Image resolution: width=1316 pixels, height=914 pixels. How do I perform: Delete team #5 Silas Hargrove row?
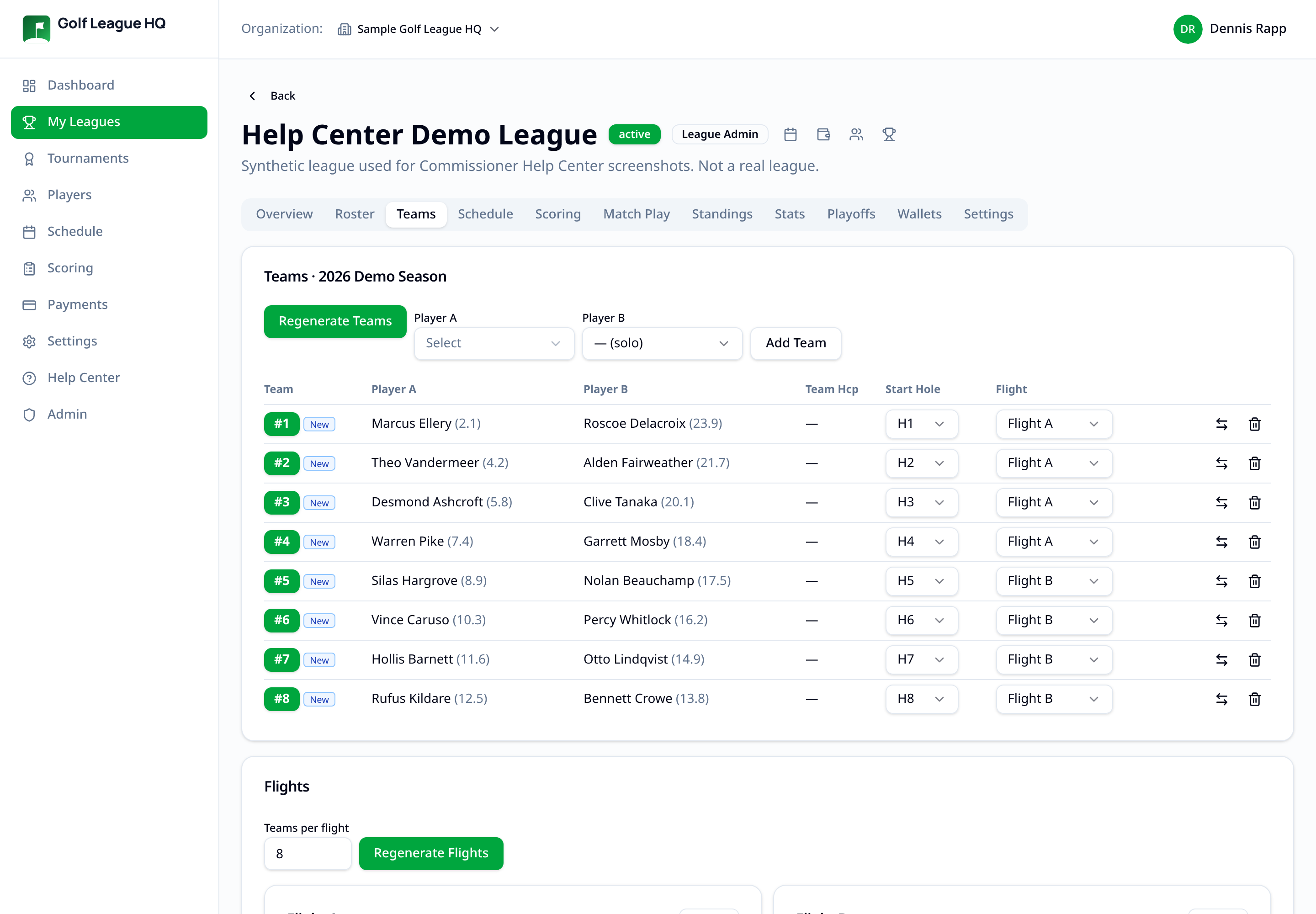tap(1254, 581)
